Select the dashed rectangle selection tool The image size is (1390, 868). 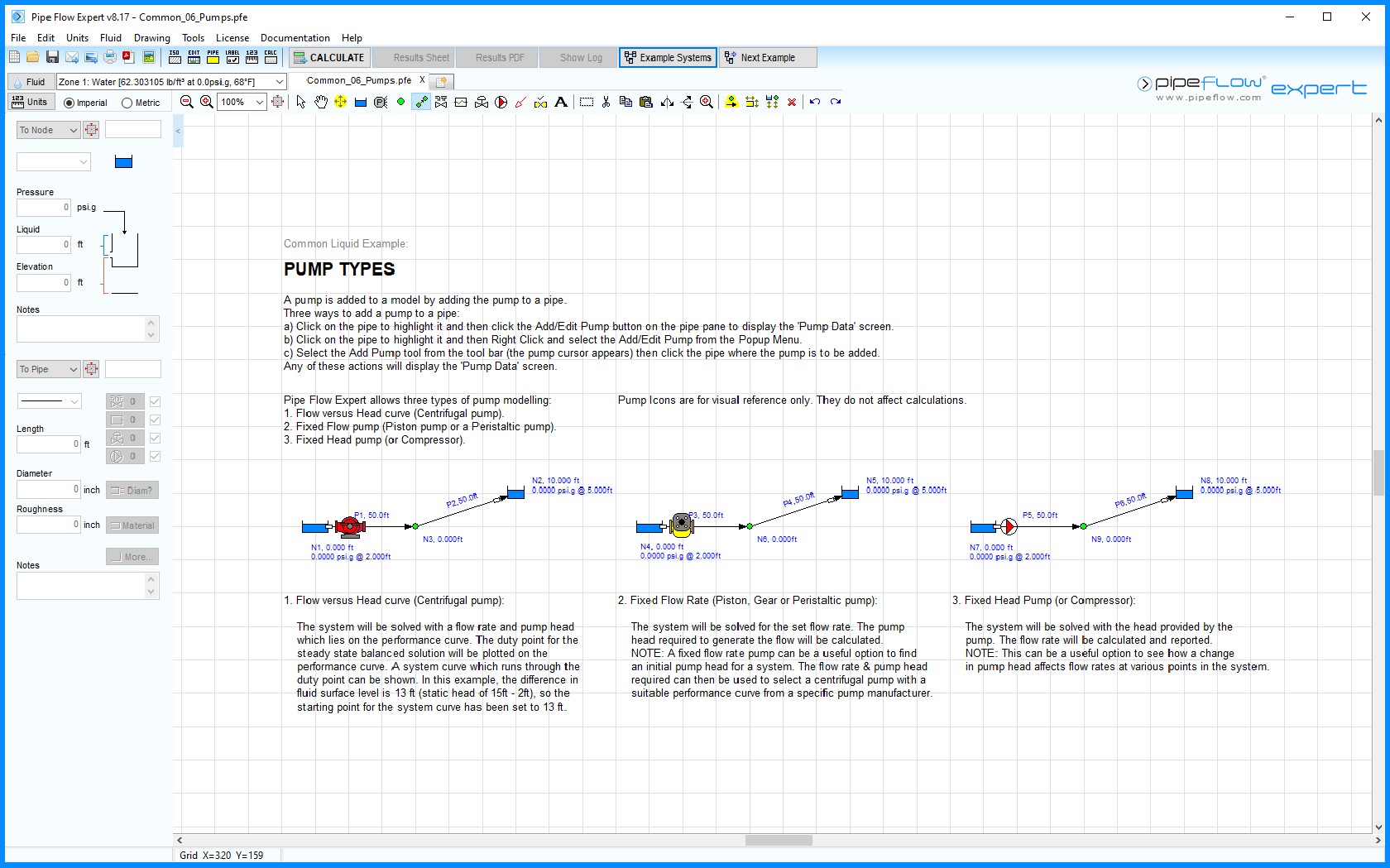[x=587, y=102]
